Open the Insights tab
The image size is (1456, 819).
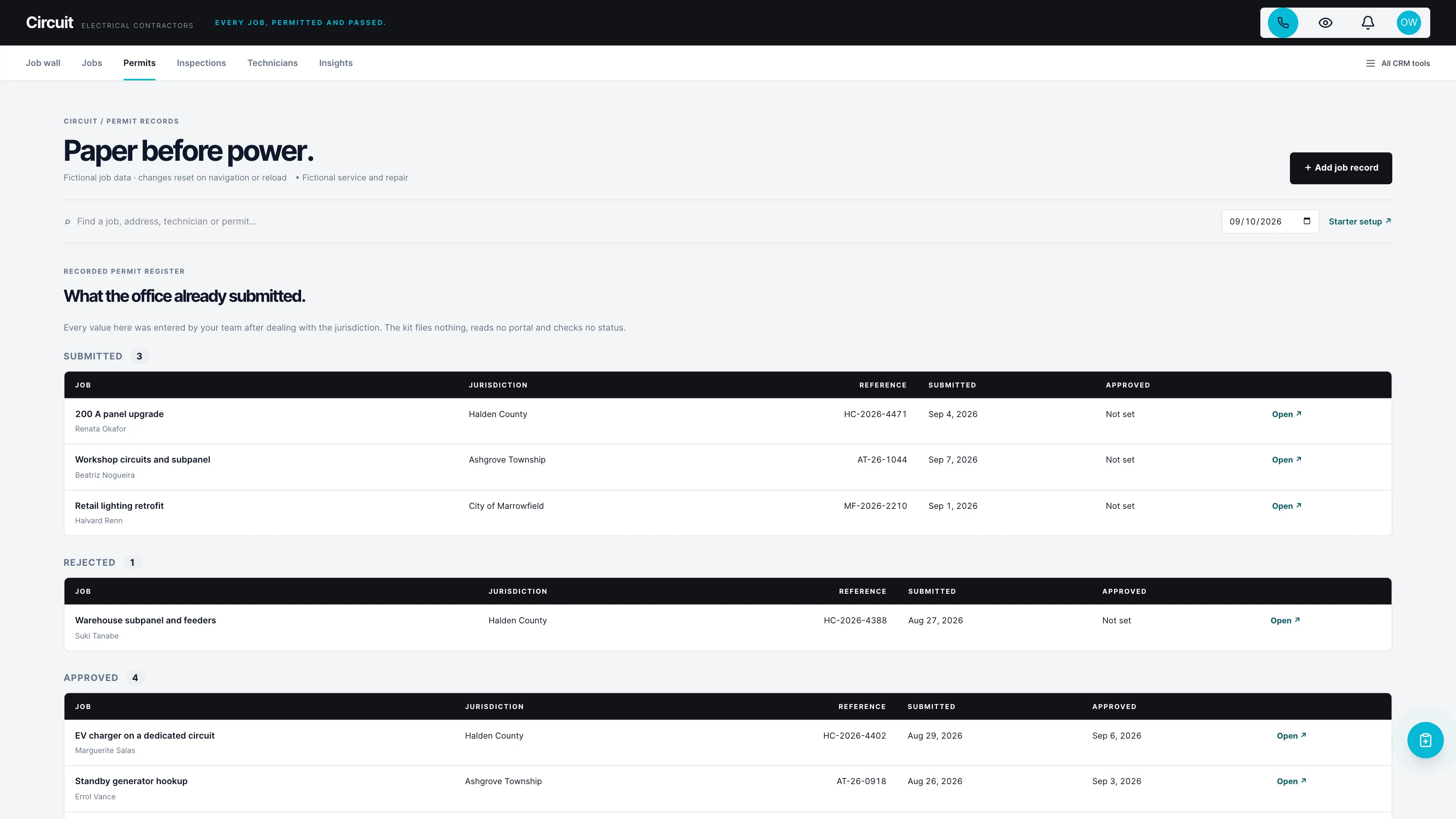click(336, 63)
